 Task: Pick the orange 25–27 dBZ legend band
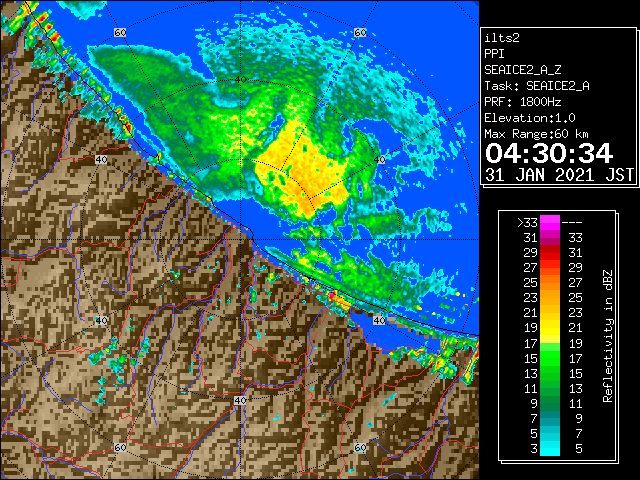click(x=550, y=283)
